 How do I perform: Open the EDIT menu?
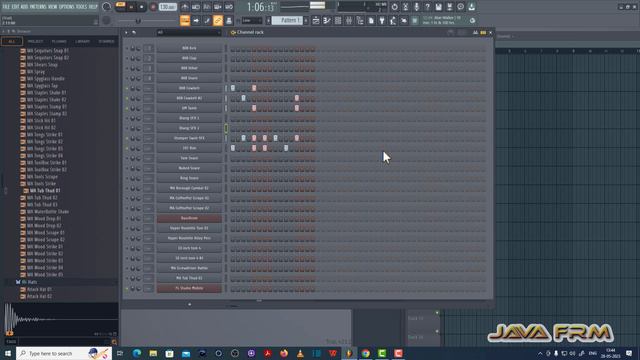pyautogui.click(x=15, y=7)
